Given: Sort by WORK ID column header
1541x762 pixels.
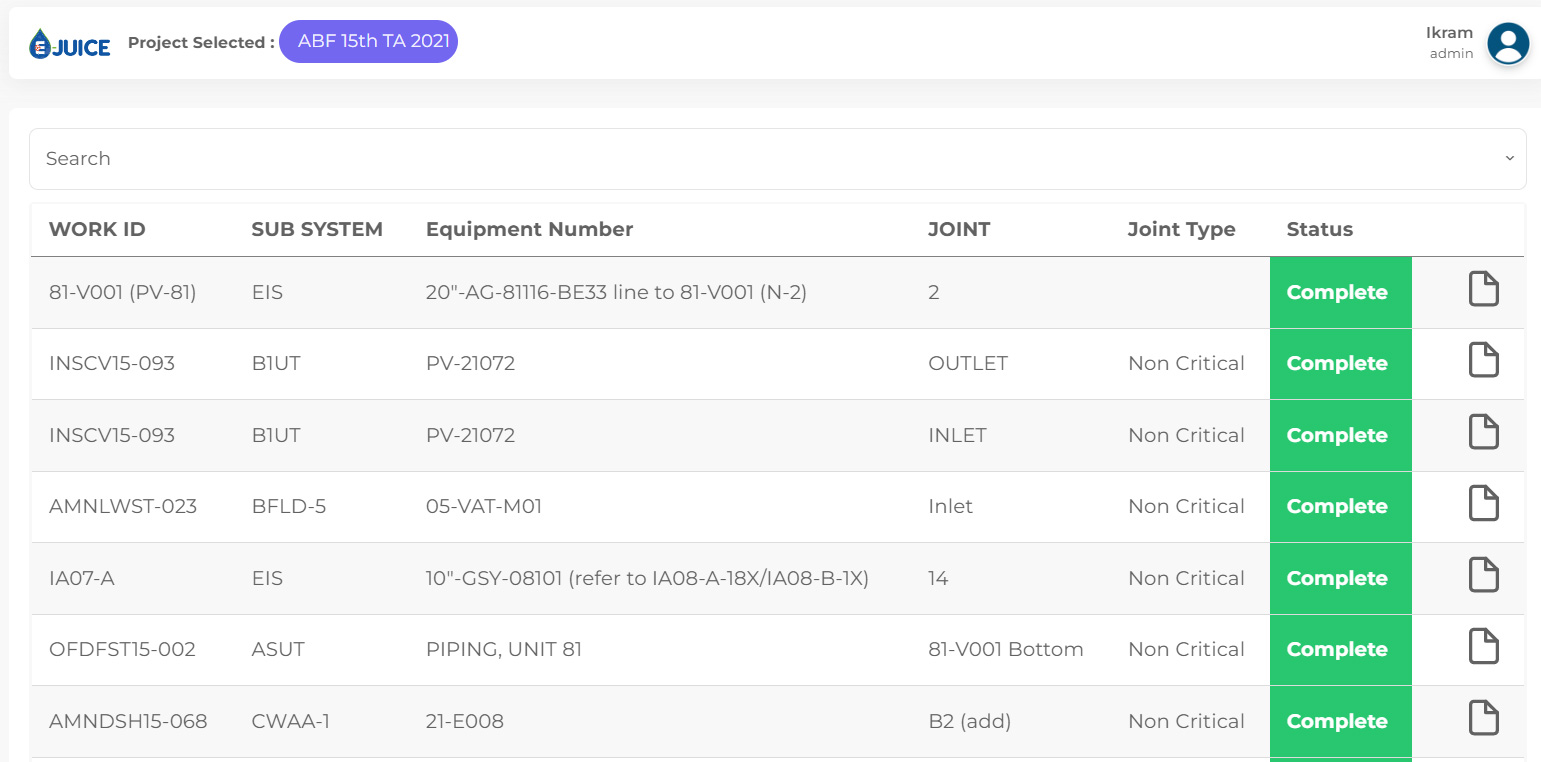Looking at the screenshot, I should pos(97,229).
